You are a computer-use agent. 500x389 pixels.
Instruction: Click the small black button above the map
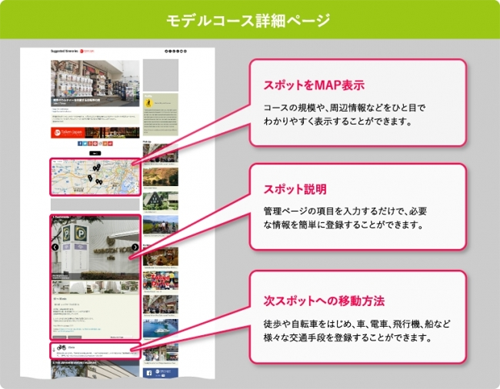point(95,153)
